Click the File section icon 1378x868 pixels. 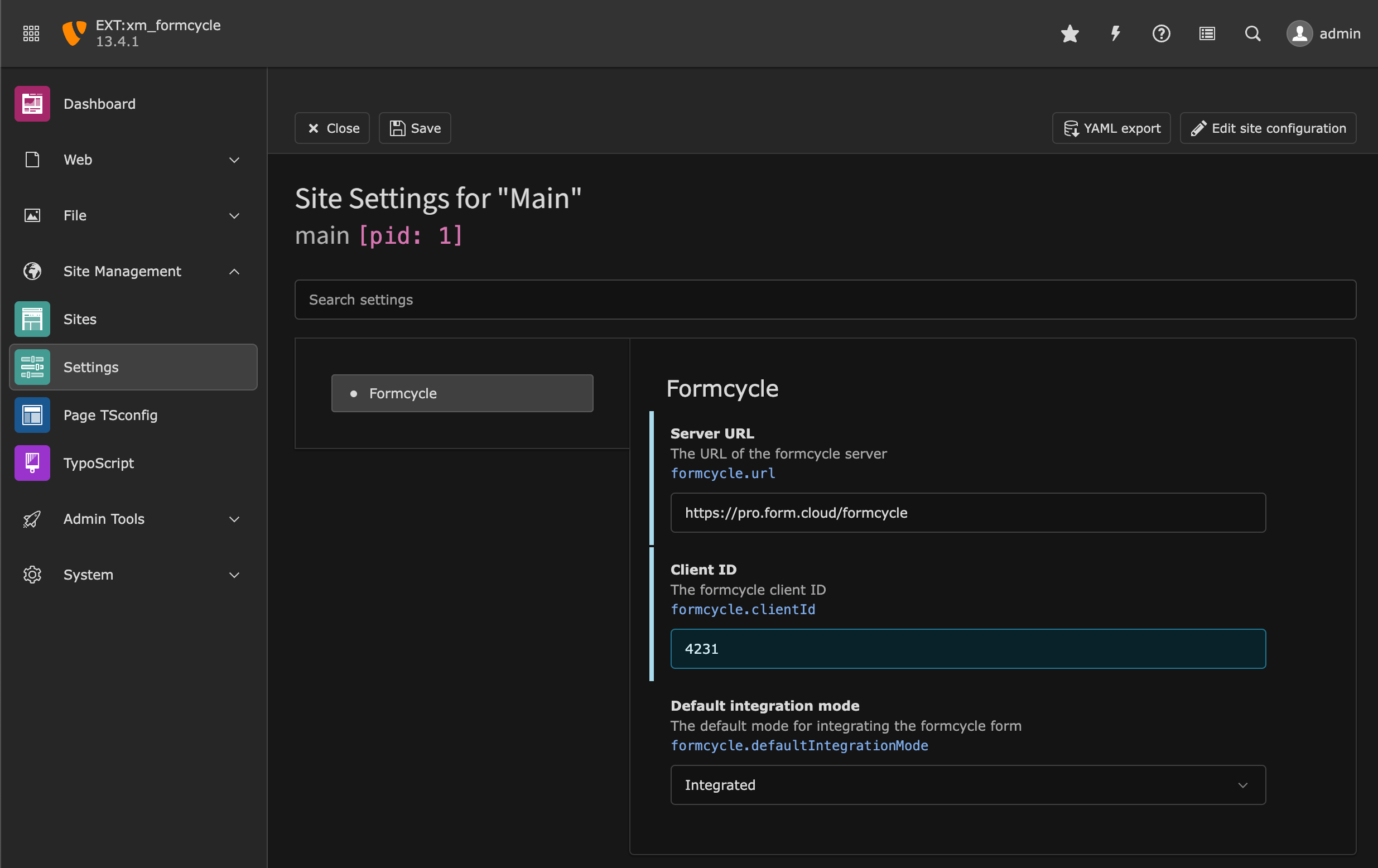pyautogui.click(x=32, y=215)
